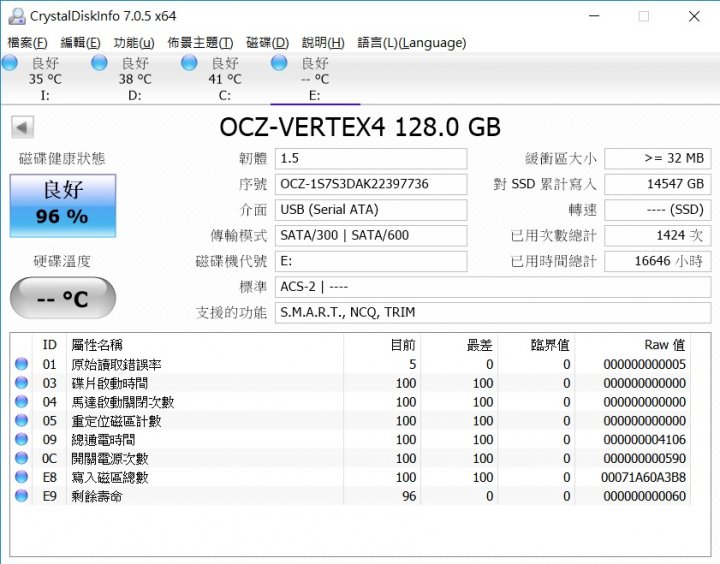Open the 佈景主題(T) menu
The height and width of the screenshot is (564, 720).
200,43
